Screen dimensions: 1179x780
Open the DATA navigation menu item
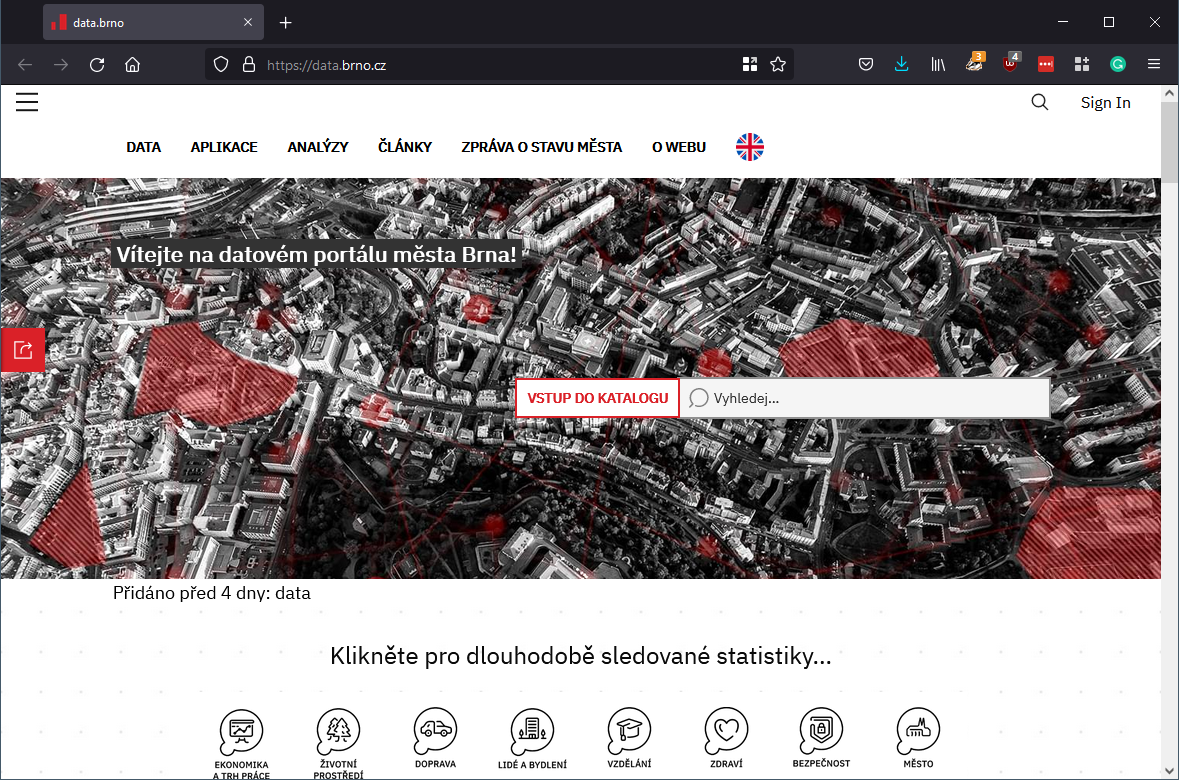pyautogui.click(x=143, y=146)
